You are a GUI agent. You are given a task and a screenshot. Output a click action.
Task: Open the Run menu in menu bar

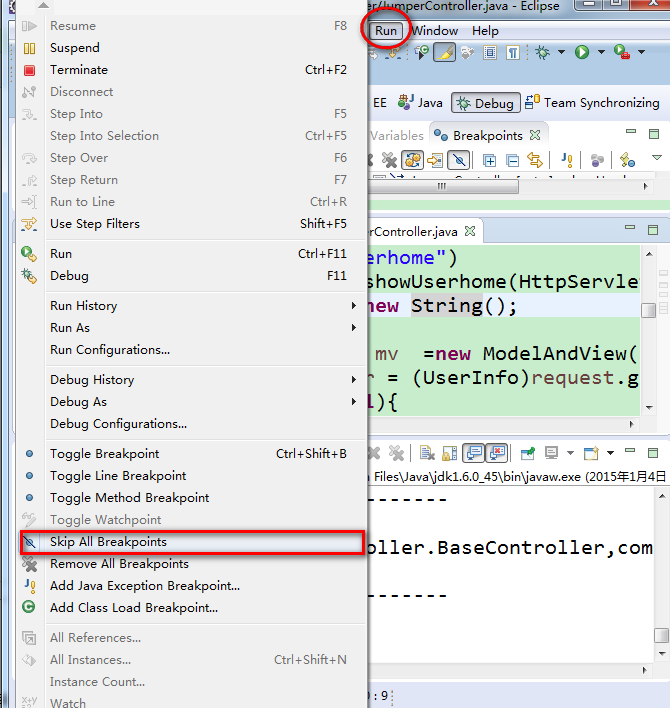pyautogui.click(x=386, y=31)
